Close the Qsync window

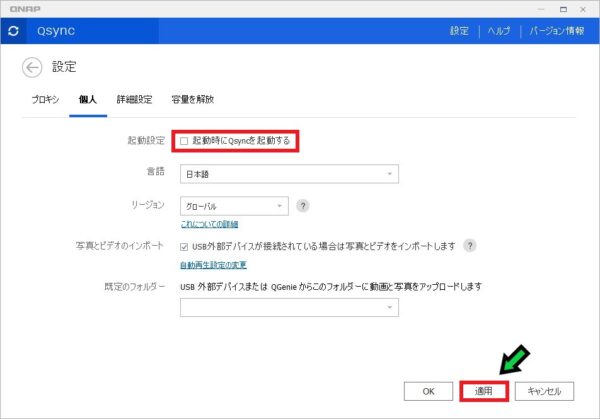[x=583, y=9]
